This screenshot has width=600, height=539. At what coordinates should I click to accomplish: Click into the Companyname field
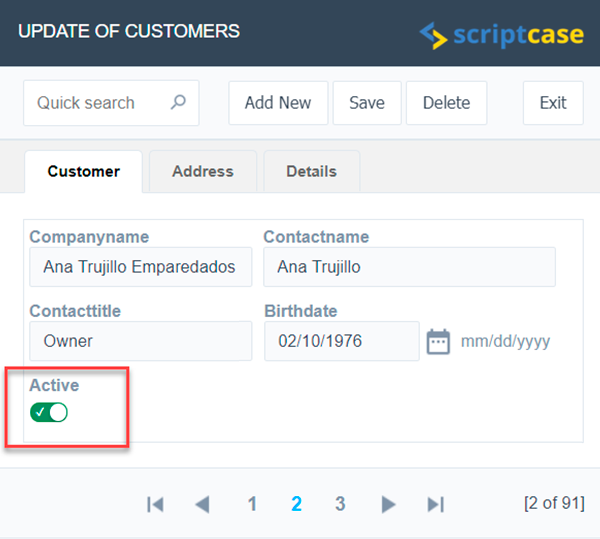[140, 267]
